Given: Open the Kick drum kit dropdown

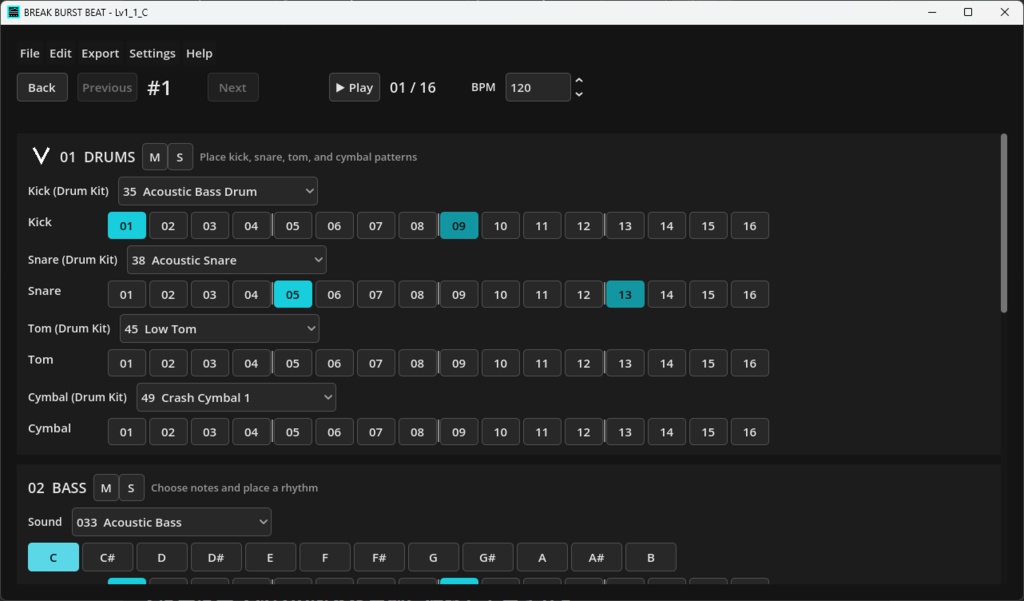Looking at the screenshot, I should [x=217, y=191].
